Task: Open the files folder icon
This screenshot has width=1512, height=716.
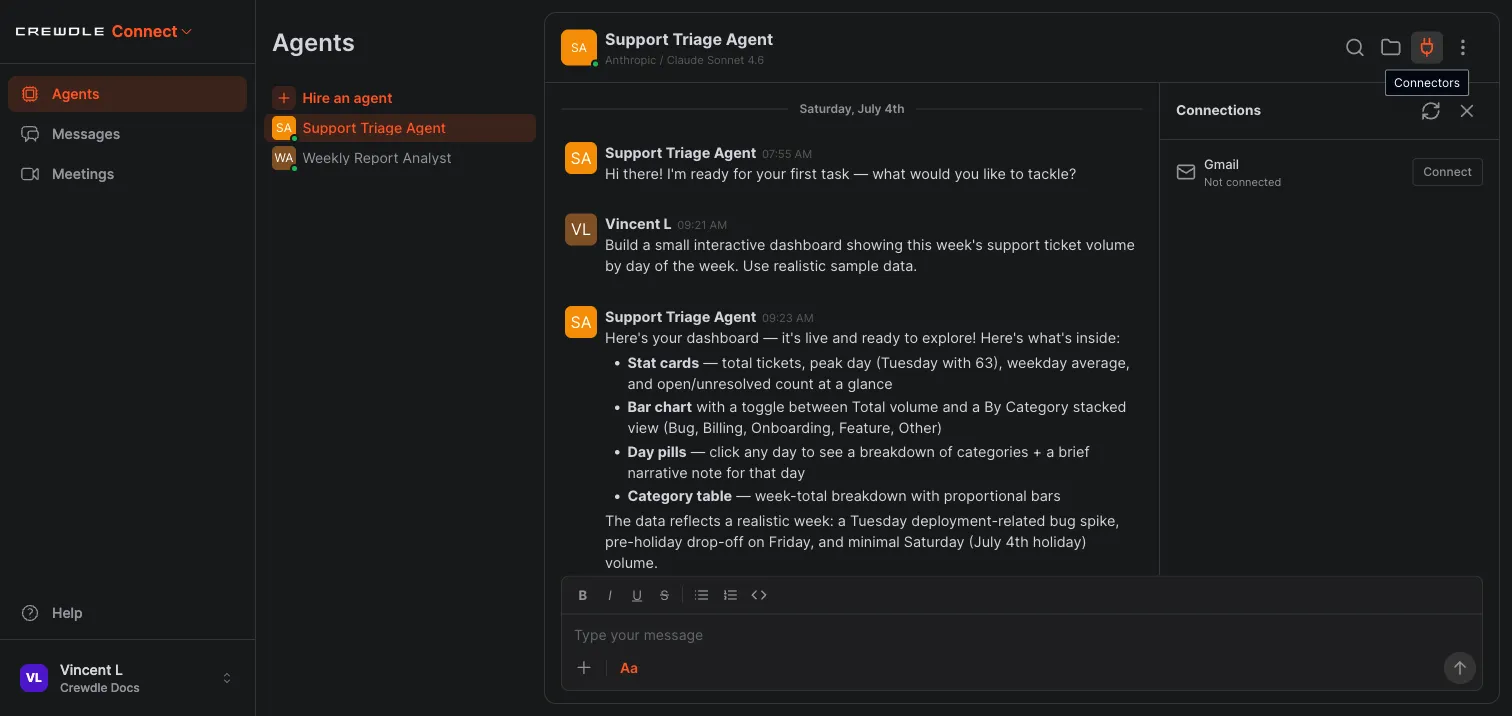Action: pyautogui.click(x=1391, y=47)
